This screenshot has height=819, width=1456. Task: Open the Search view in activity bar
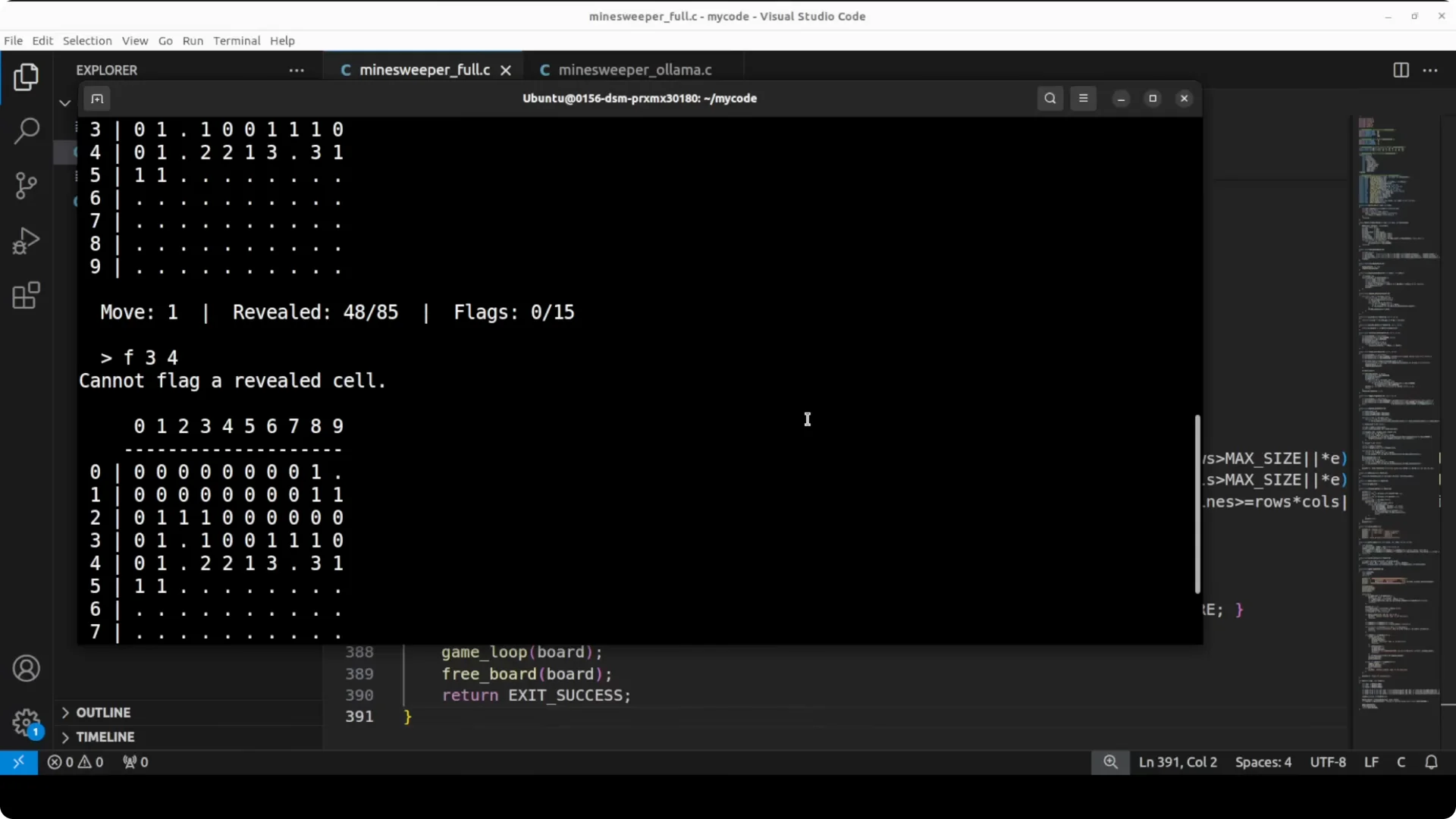point(27,131)
